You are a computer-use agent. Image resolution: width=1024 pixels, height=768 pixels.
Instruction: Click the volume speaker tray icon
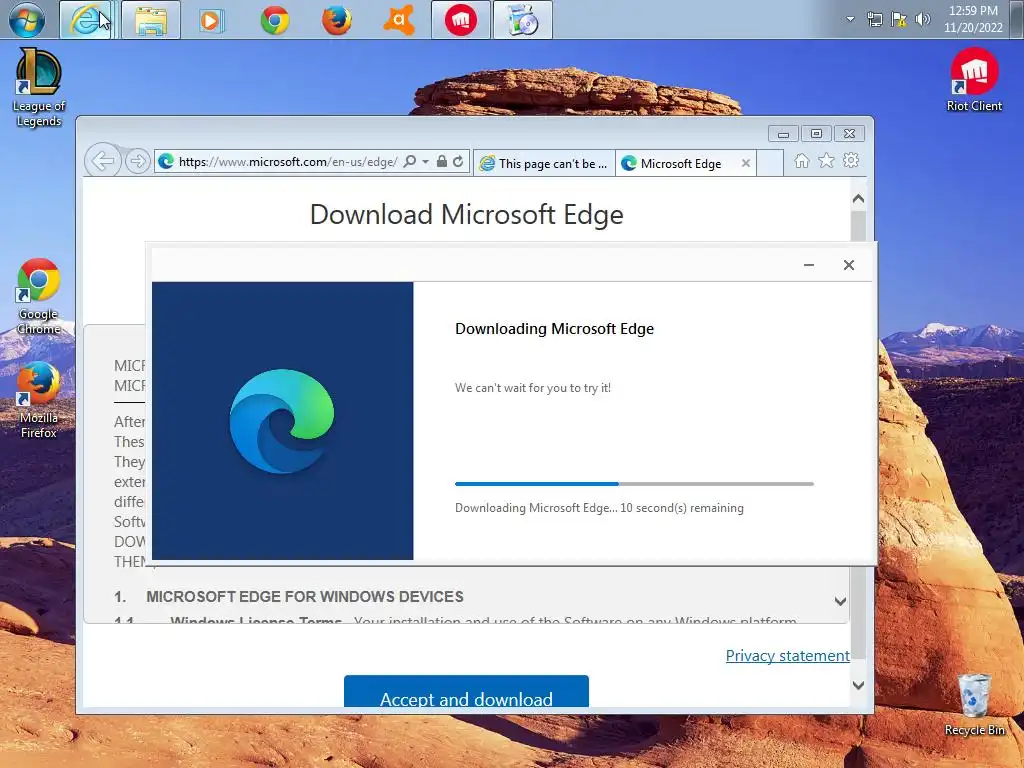[922, 19]
